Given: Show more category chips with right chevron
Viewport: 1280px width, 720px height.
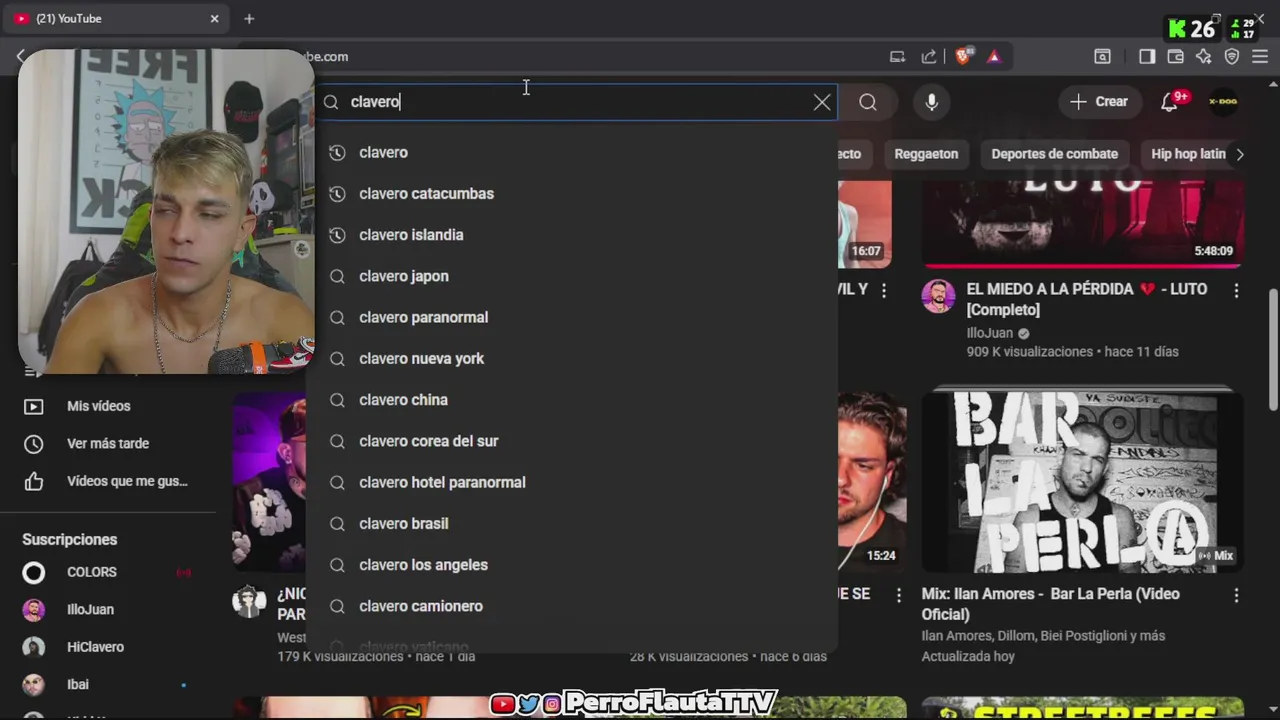Looking at the screenshot, I should coord(1240,154).
